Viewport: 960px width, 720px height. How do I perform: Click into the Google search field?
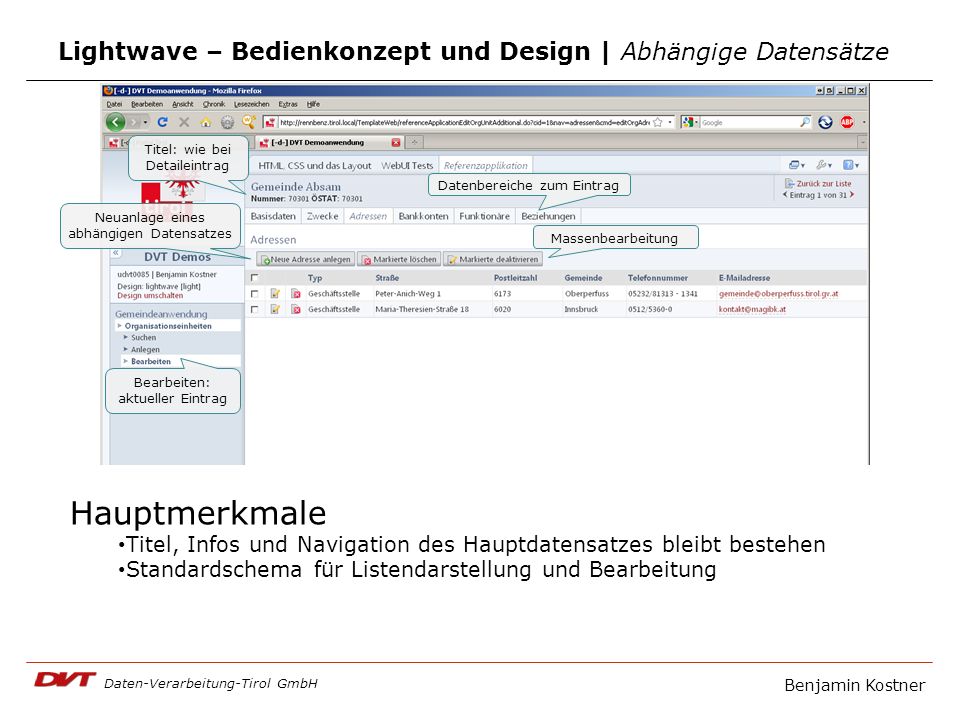click(749, 122)
